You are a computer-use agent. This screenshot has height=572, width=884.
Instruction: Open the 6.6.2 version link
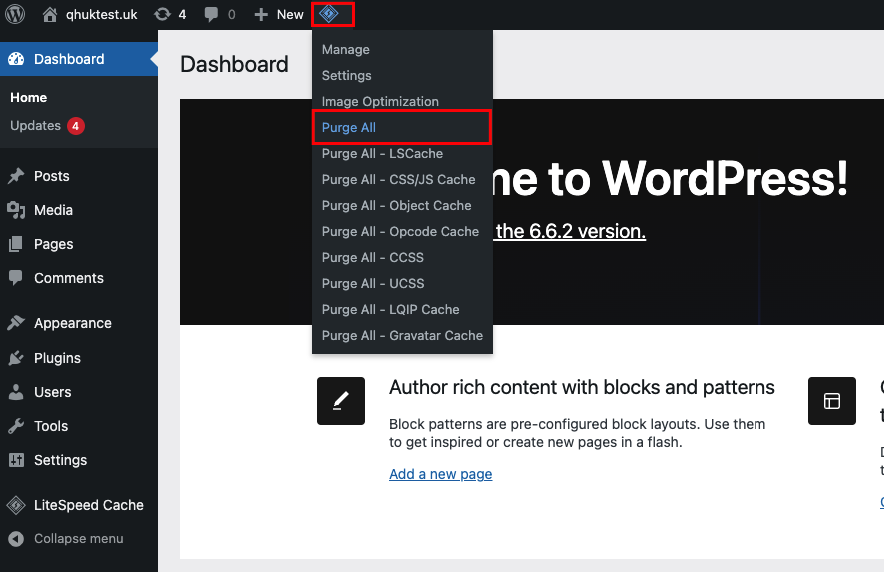571,231
